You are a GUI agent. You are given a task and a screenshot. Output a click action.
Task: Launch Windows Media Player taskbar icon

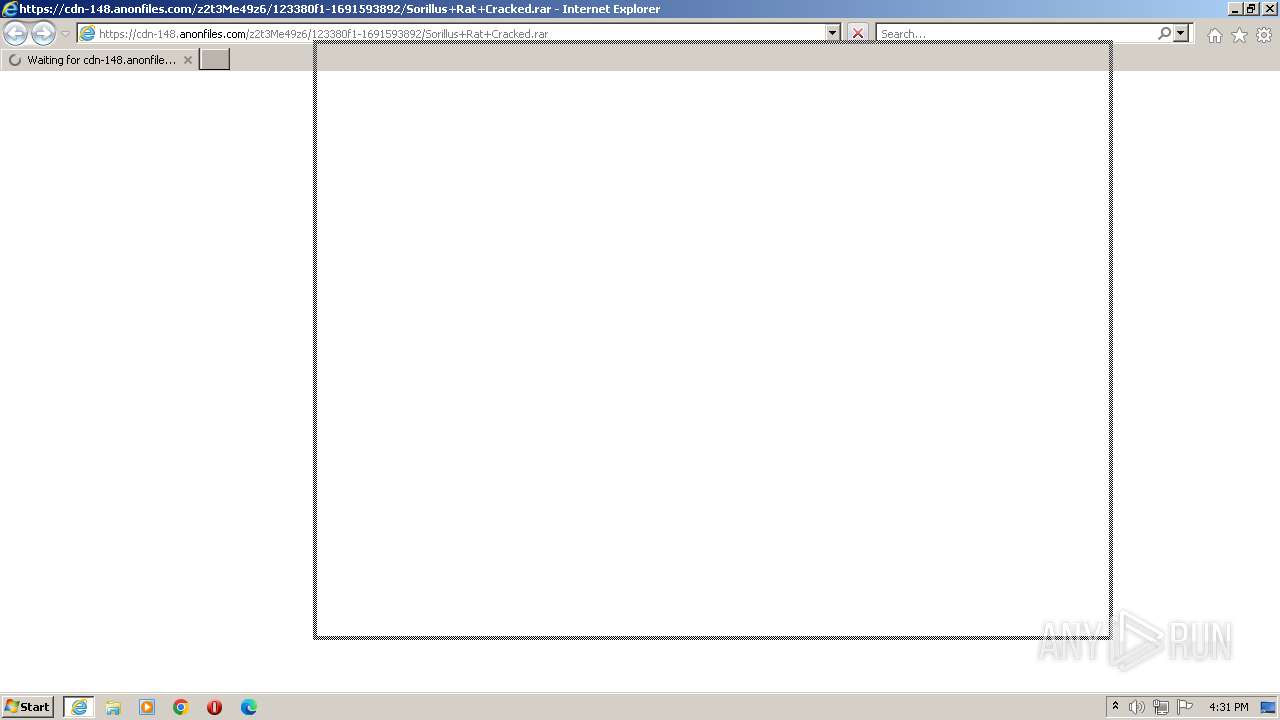(x=147, y=707)
